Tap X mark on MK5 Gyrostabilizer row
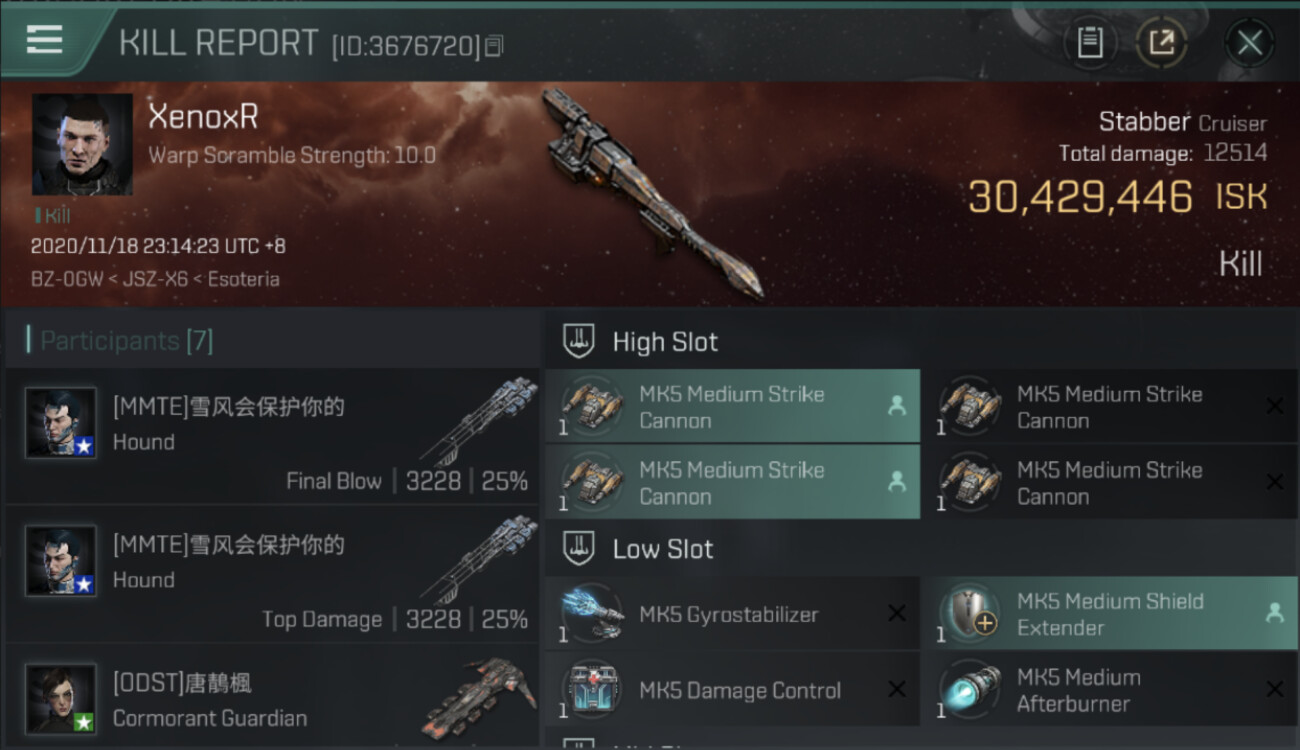1300x750 pixels. click(x=897, y=614)
